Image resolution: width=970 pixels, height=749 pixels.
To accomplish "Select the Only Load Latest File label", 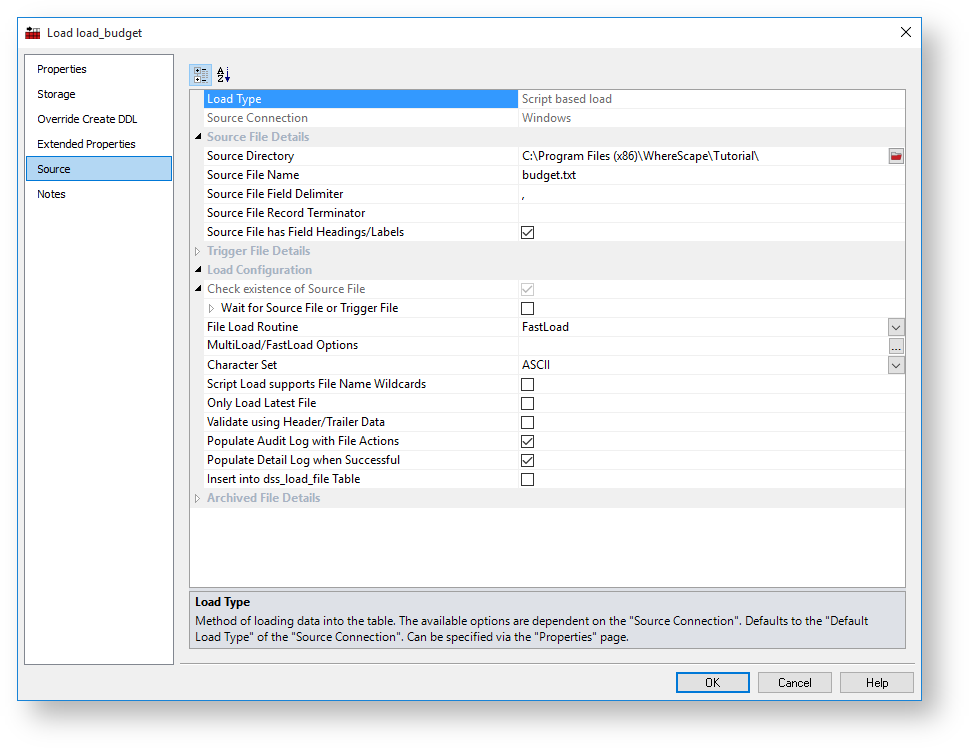I will (262, 403).
